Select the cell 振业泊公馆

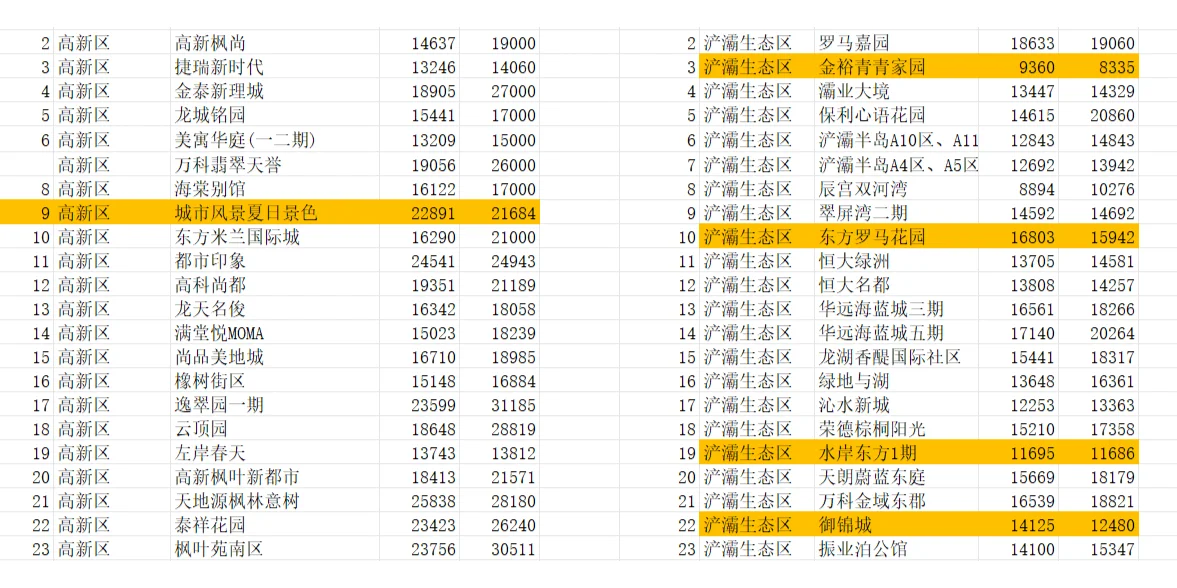[x=896, y=549]
